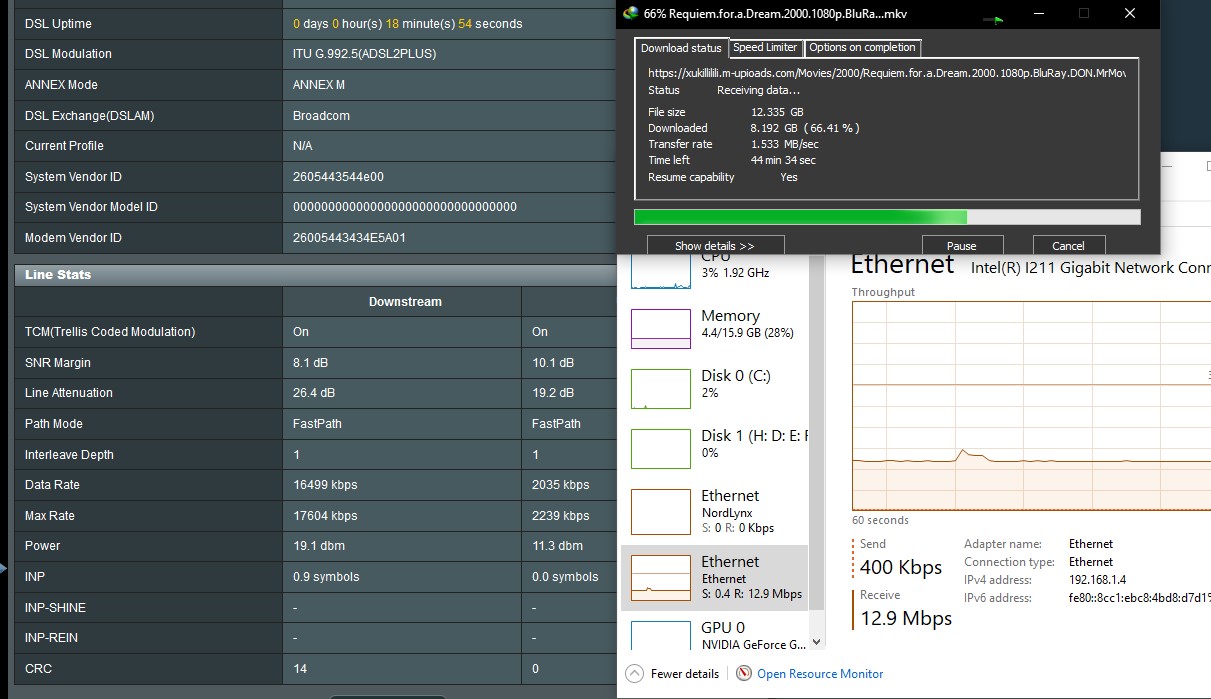This screenshot has height=699, width=1211.
Task: Click the Line Attenuation value 19.2 dB
Action: (553, 393)
